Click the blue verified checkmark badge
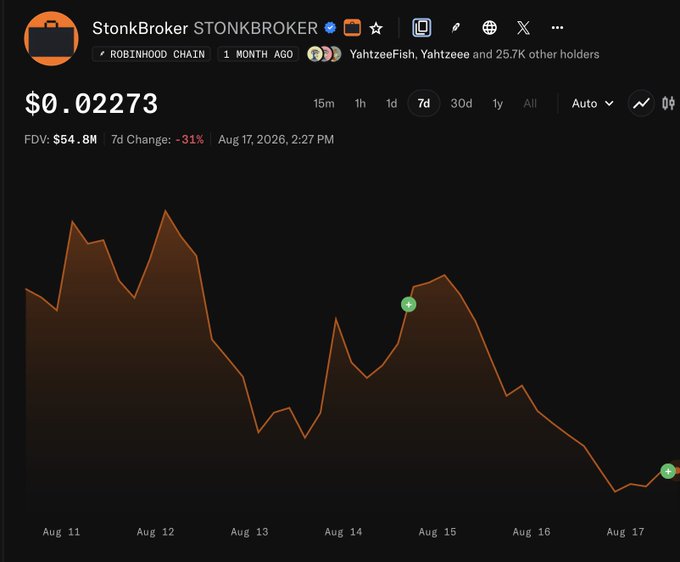 (x=330, y=28)
